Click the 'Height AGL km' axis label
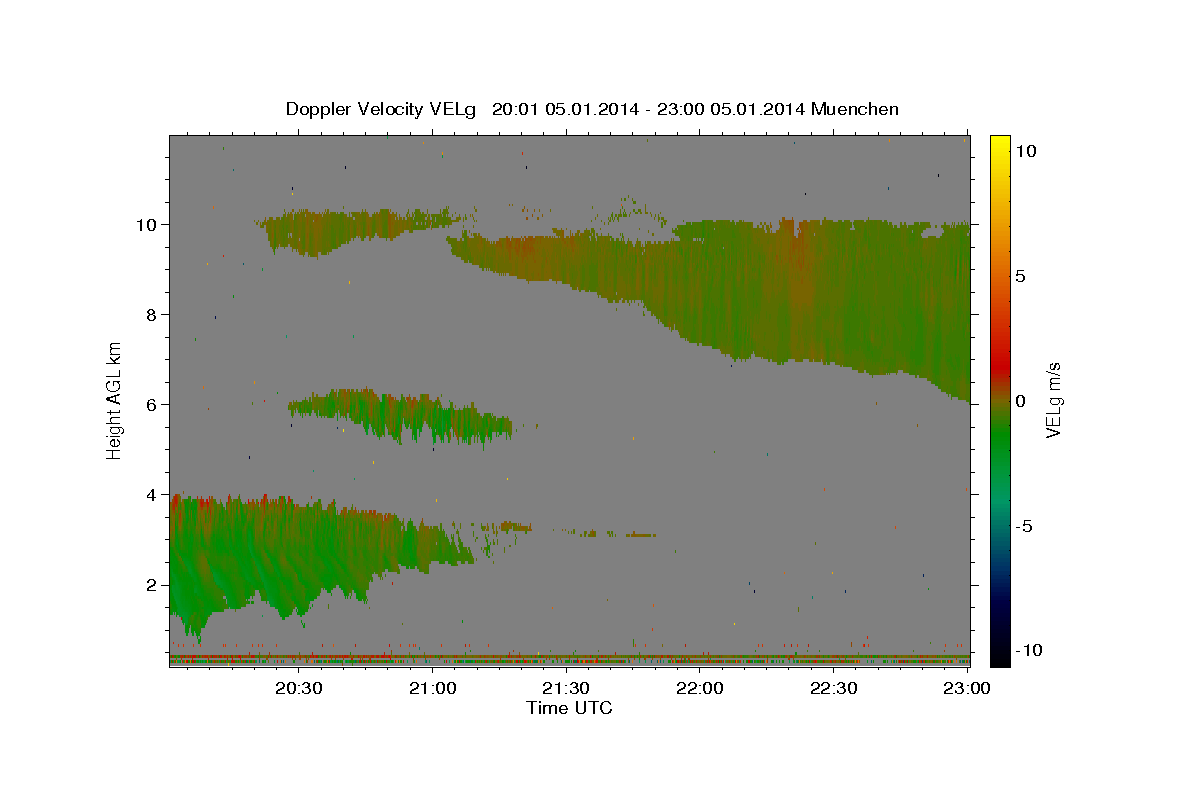The height and width of the screenshot is (800, 1200). tap(115, 400)
